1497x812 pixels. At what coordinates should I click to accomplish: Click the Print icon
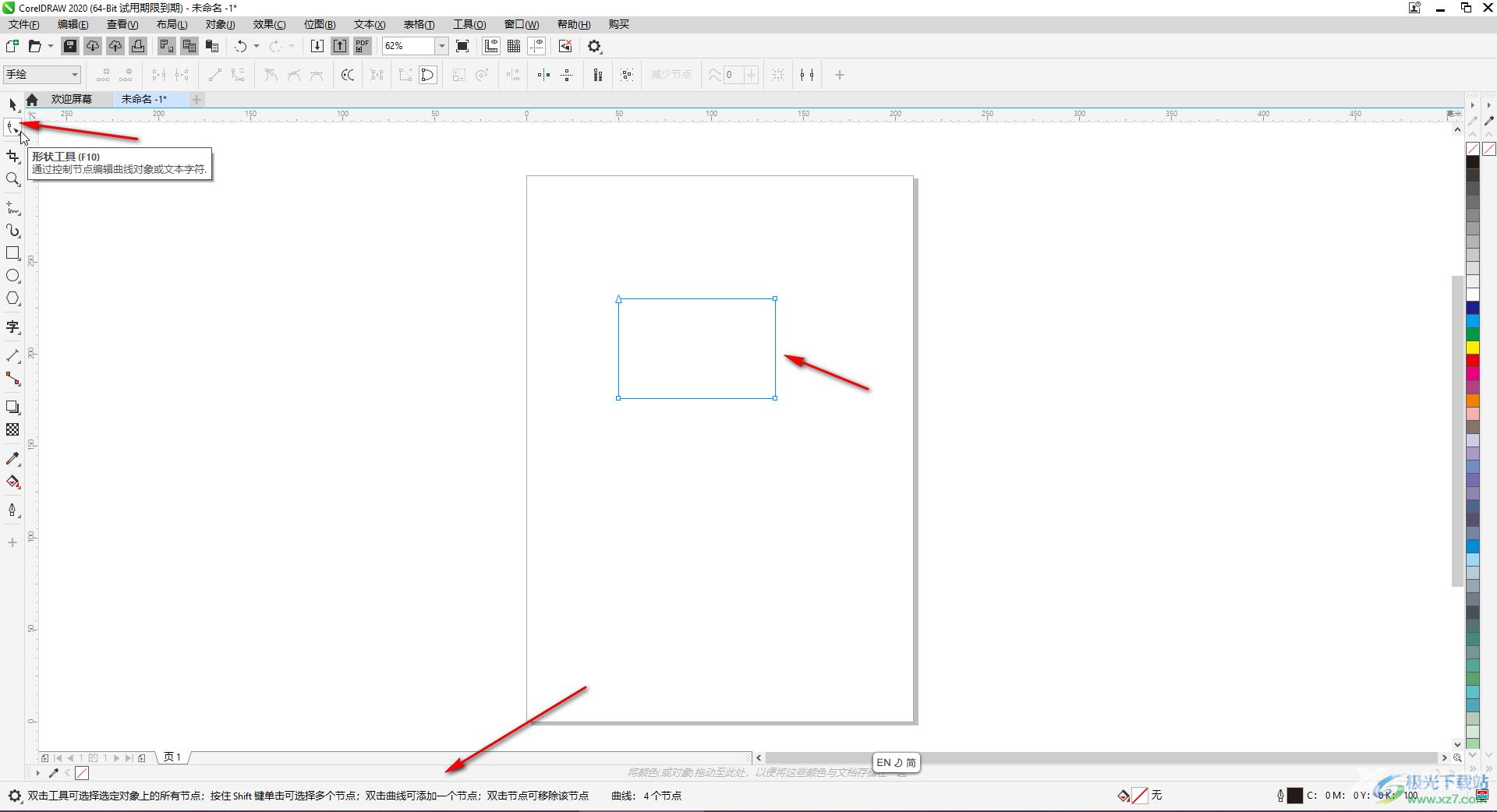(138, 46)
